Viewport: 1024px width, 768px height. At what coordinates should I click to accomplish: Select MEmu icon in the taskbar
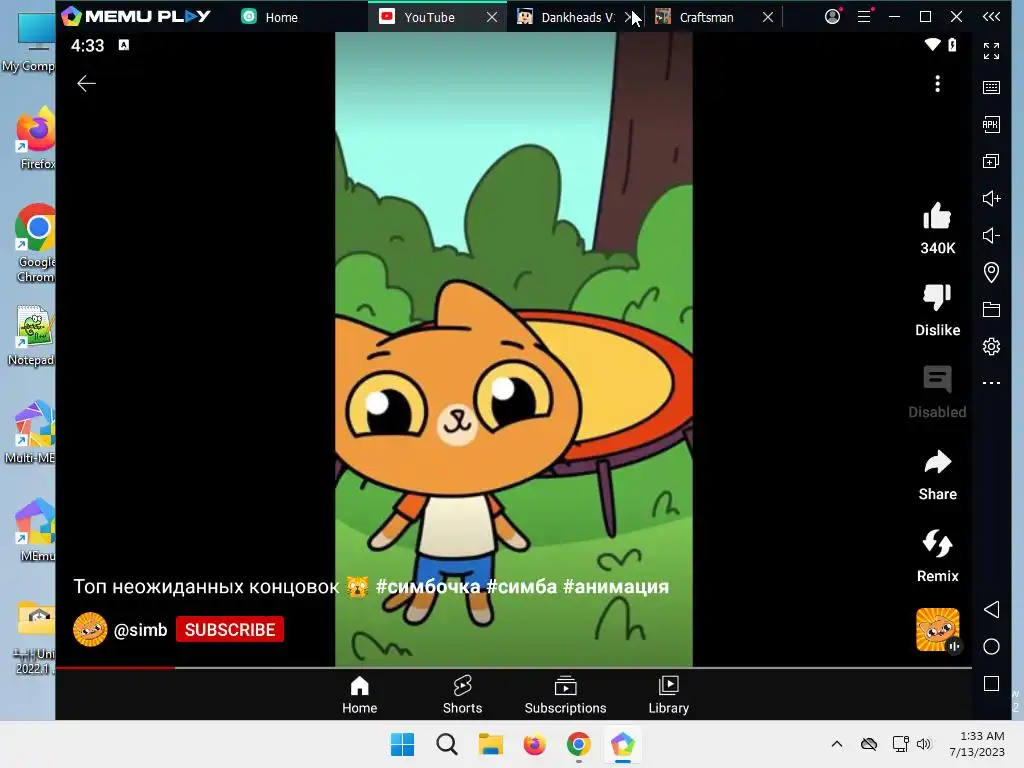pyautogui.click(x=622, y=744)
